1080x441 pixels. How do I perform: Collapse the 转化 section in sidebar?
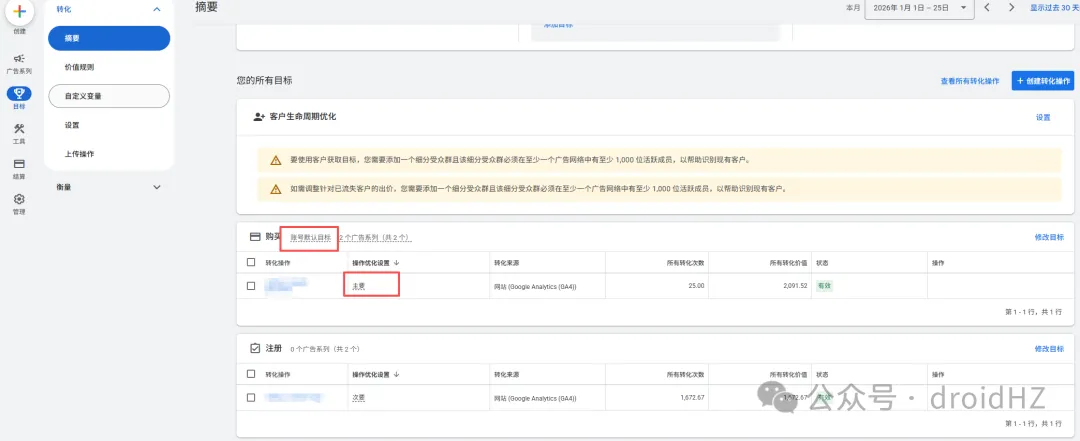coord(156,9)
